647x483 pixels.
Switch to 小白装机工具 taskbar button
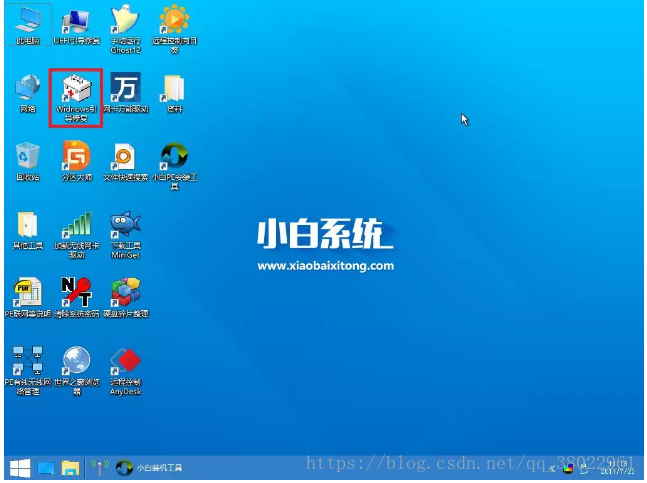coord(149,468)
